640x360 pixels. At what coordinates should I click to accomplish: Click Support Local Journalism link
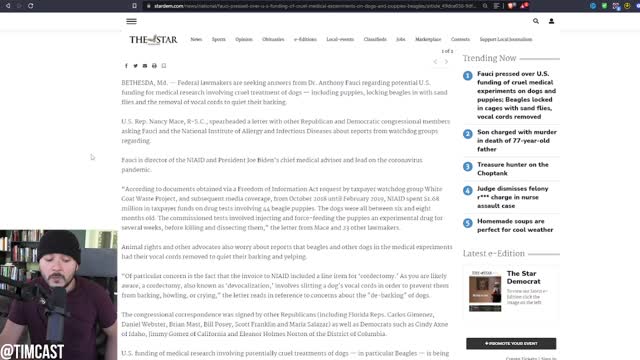click(x=506, y=39)
